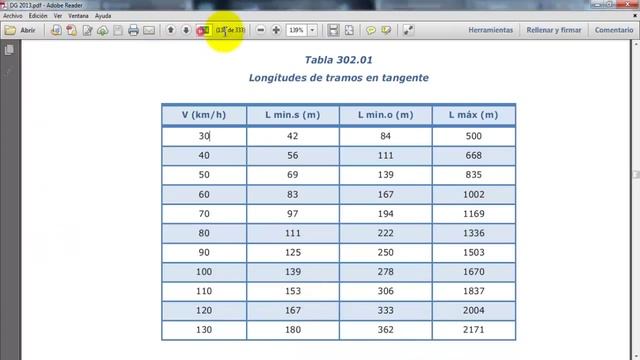This screenshot has height=360, width=640.
Task: Send file by email envelope icon
Action: 149,30
